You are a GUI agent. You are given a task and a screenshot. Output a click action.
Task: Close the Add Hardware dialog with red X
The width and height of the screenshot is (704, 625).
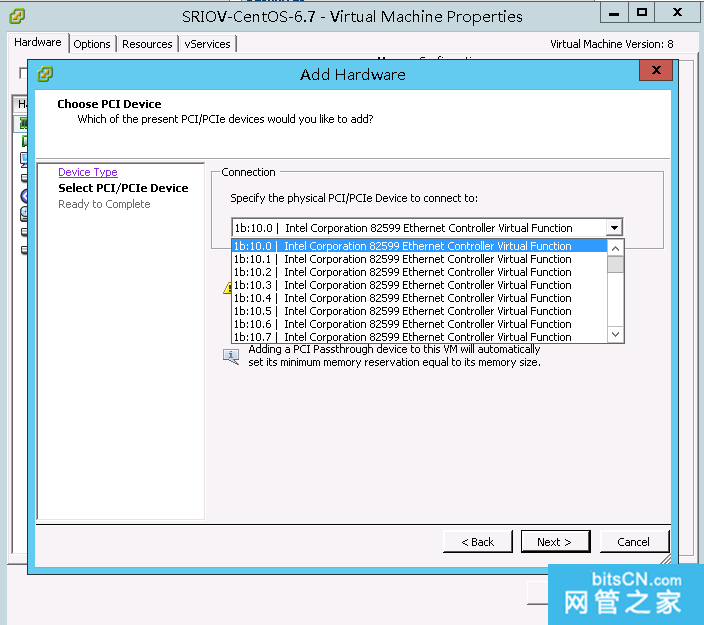click(x=656, y=70)
